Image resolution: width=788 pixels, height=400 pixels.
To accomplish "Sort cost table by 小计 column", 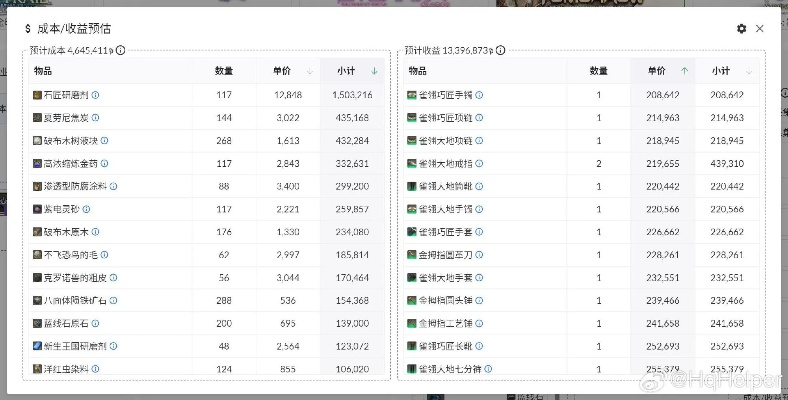I will pos(373,71).
